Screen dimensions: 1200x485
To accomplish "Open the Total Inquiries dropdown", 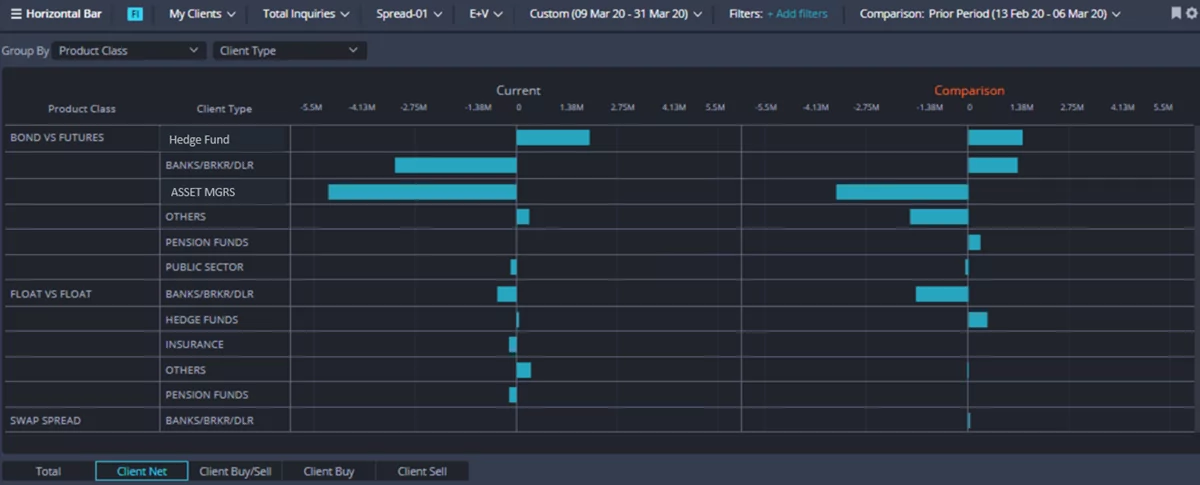I will 306,14.
